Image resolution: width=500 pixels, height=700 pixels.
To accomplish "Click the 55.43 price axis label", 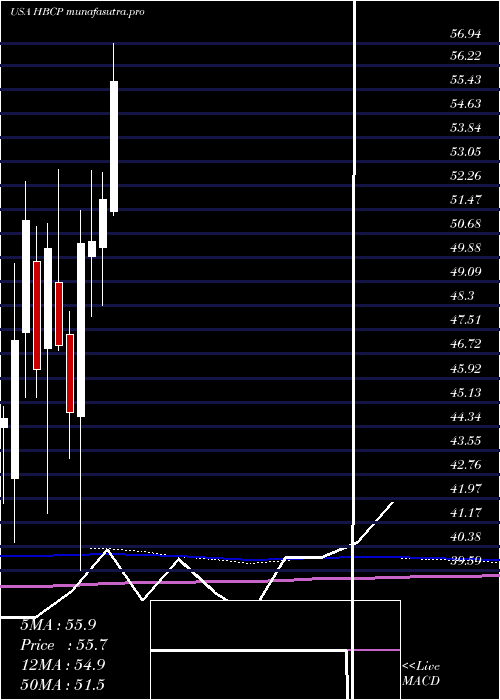I will [466, 79].
